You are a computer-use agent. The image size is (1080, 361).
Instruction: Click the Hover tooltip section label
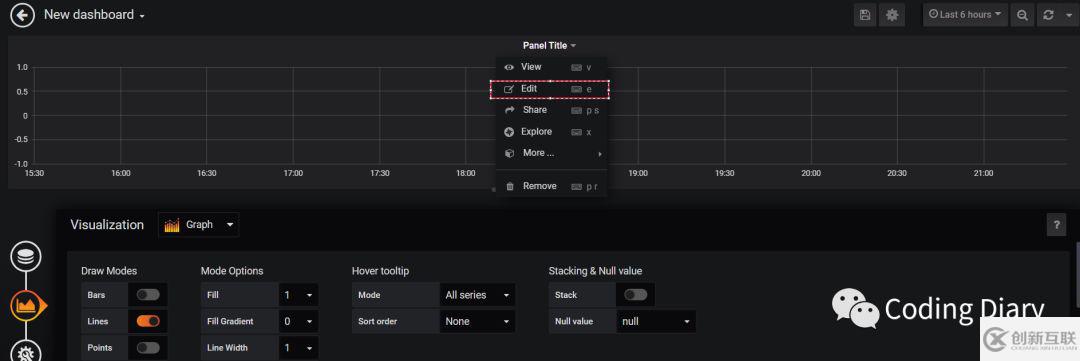tap(380, 271)
